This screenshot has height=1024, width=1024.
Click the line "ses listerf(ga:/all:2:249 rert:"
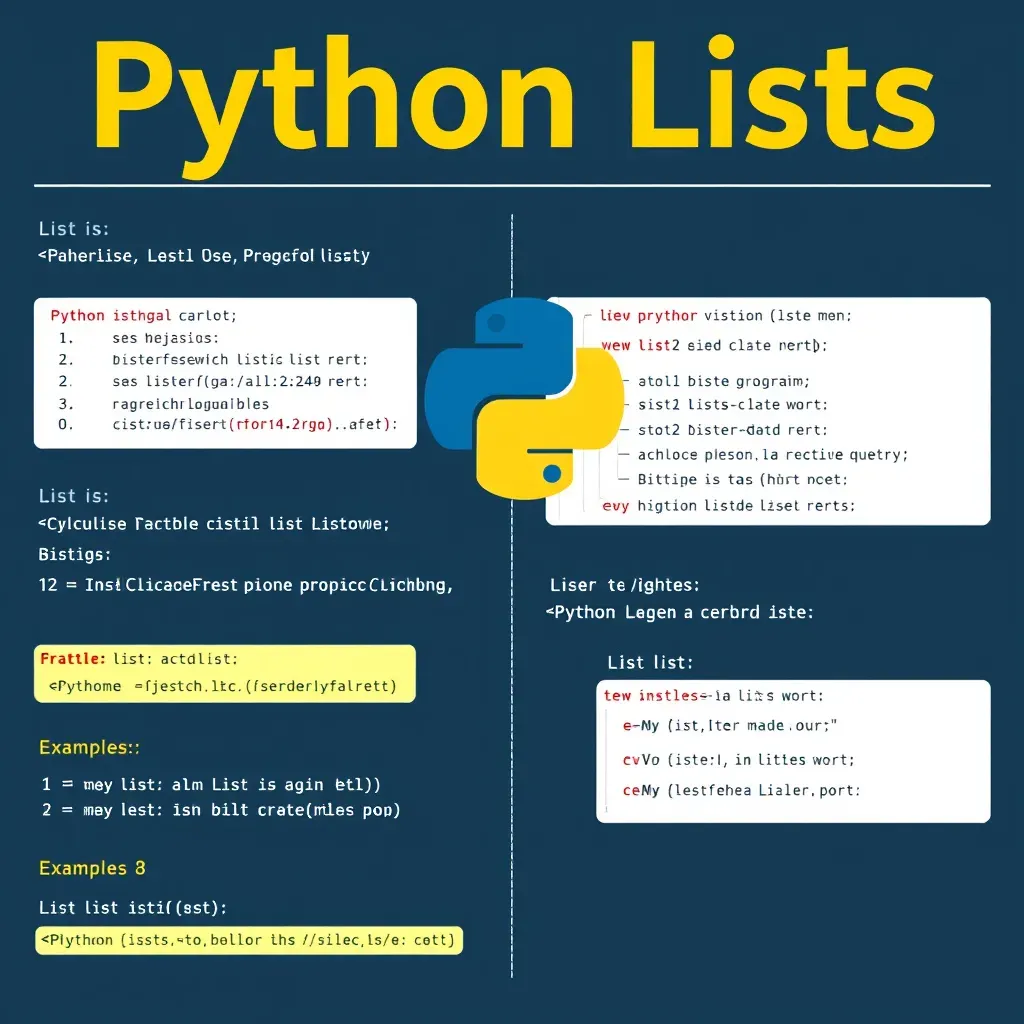[x=240, y=381]
